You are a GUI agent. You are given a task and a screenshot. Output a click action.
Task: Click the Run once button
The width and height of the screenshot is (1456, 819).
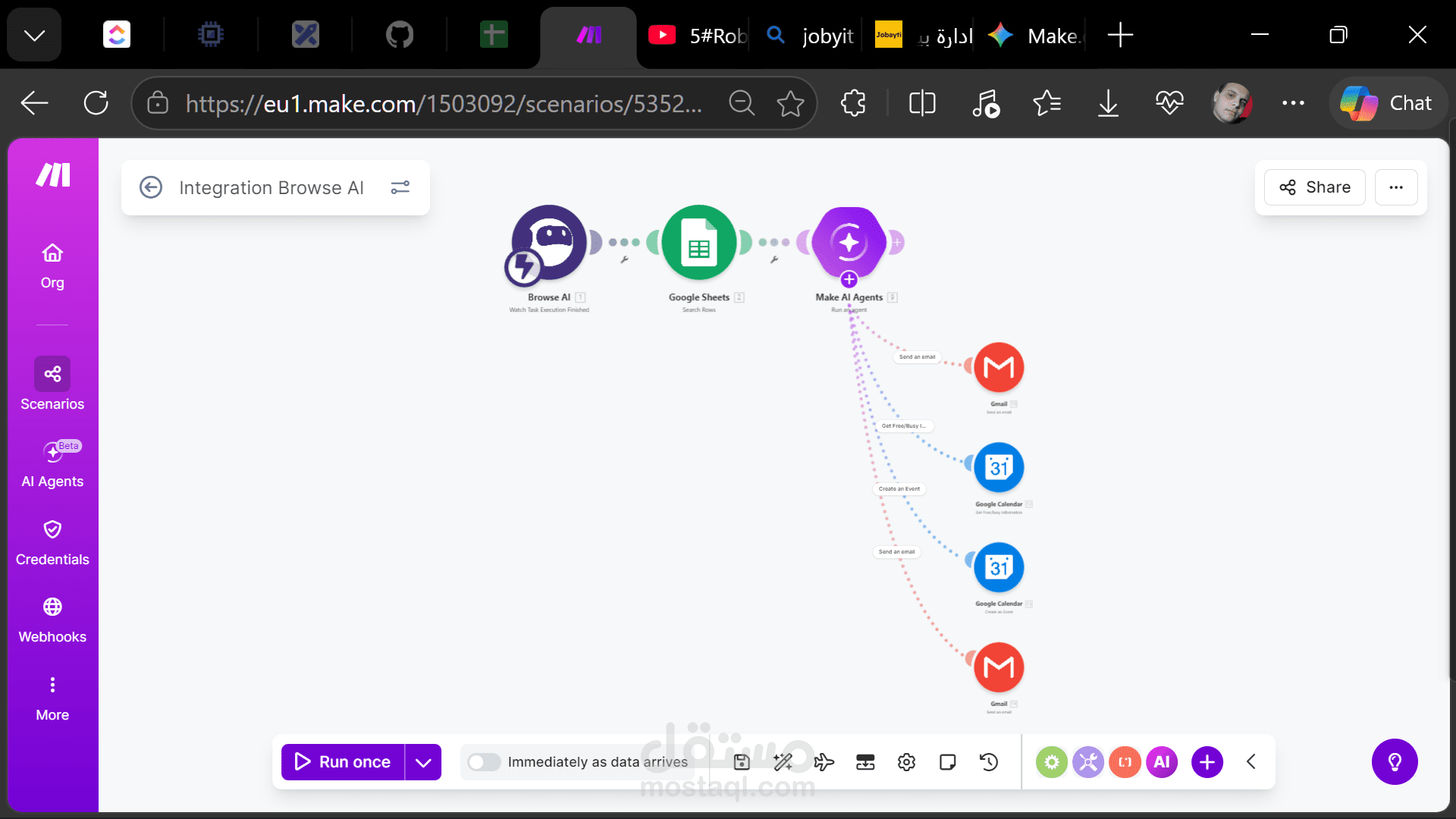coord(343,762)
